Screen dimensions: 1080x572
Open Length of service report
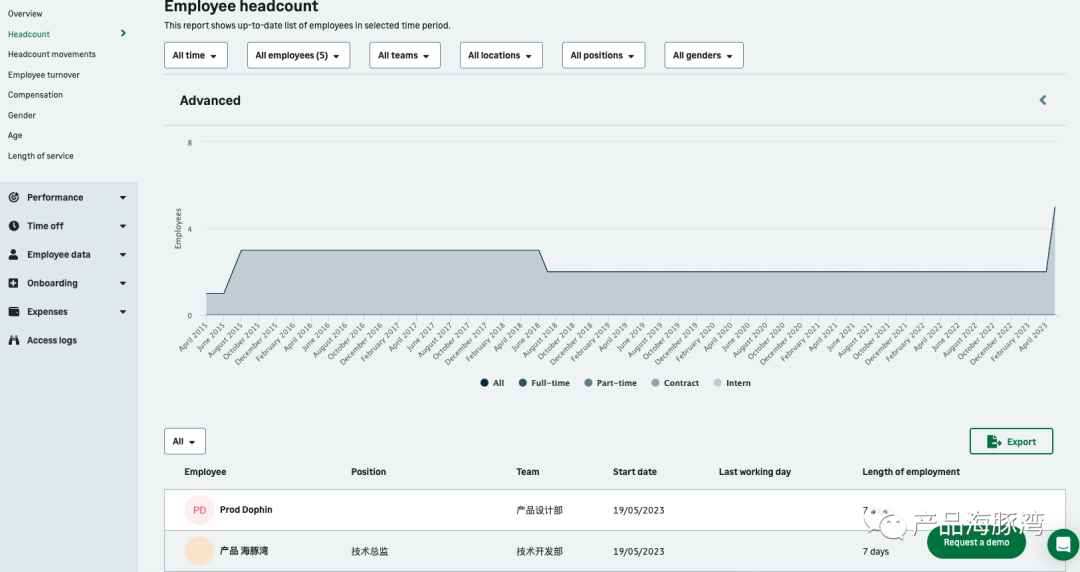tap(41, 156)
